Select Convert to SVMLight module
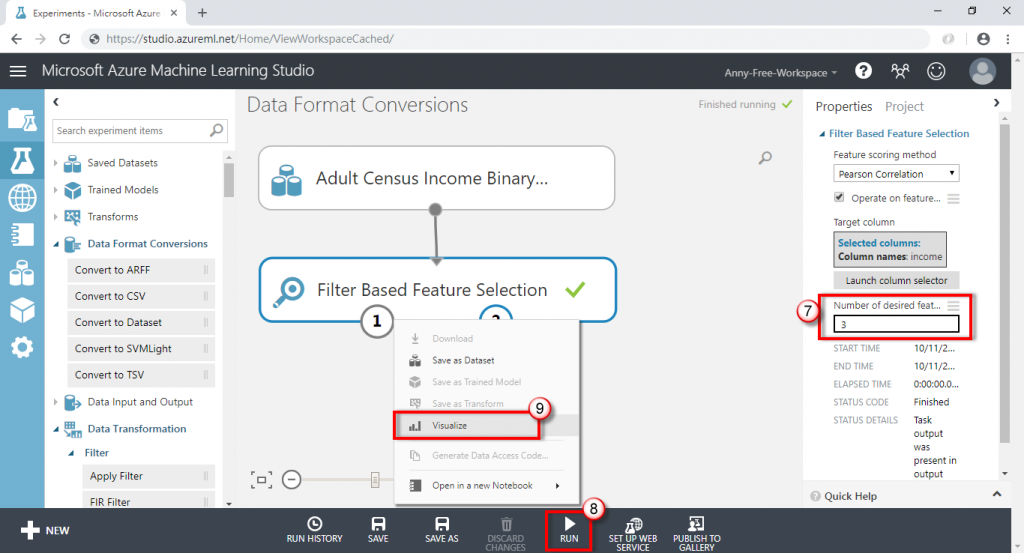1024x553 pixels. pyautogui.click(x=141, y=348)
